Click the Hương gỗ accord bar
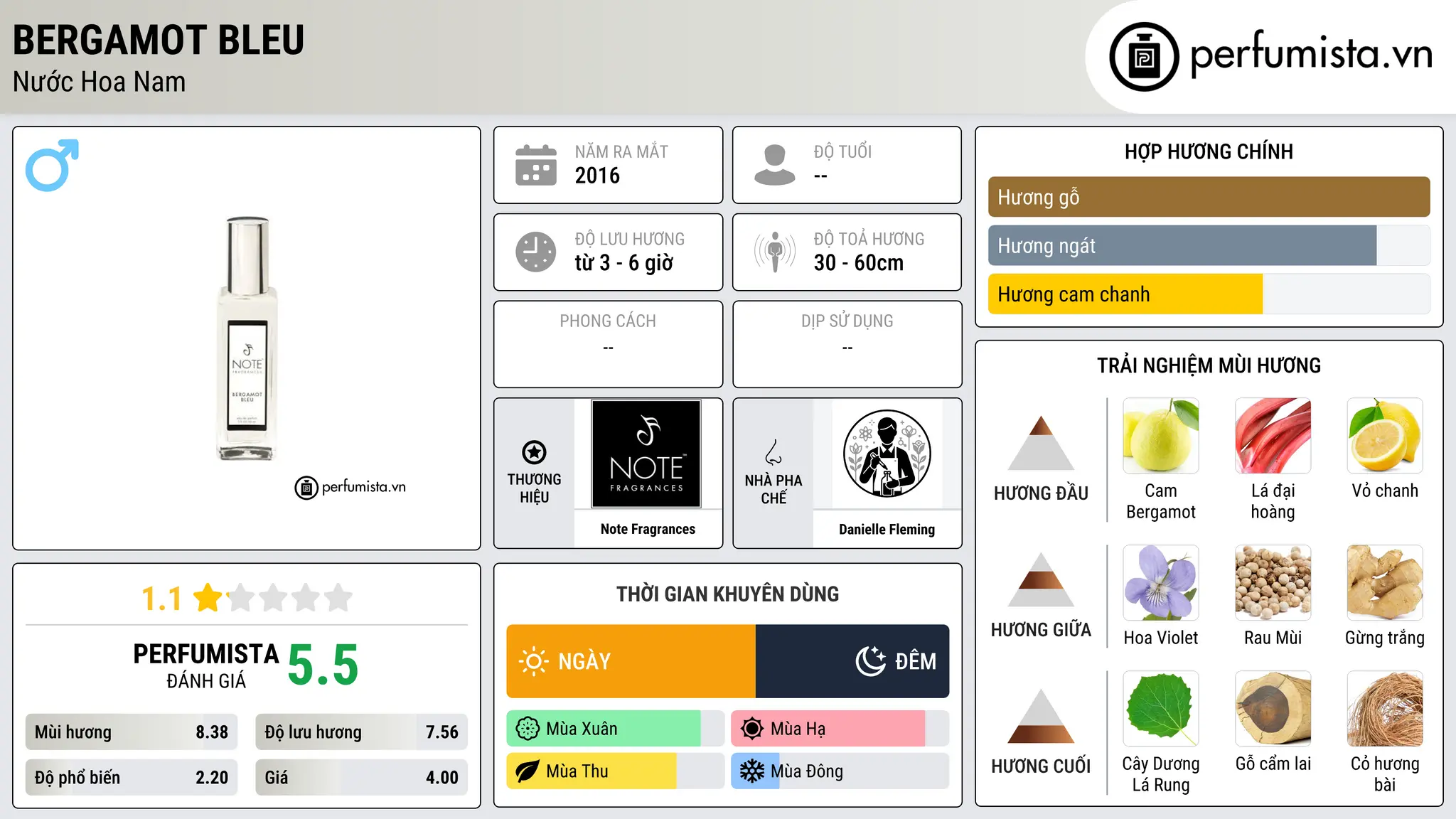 (x=1209, y=197)
